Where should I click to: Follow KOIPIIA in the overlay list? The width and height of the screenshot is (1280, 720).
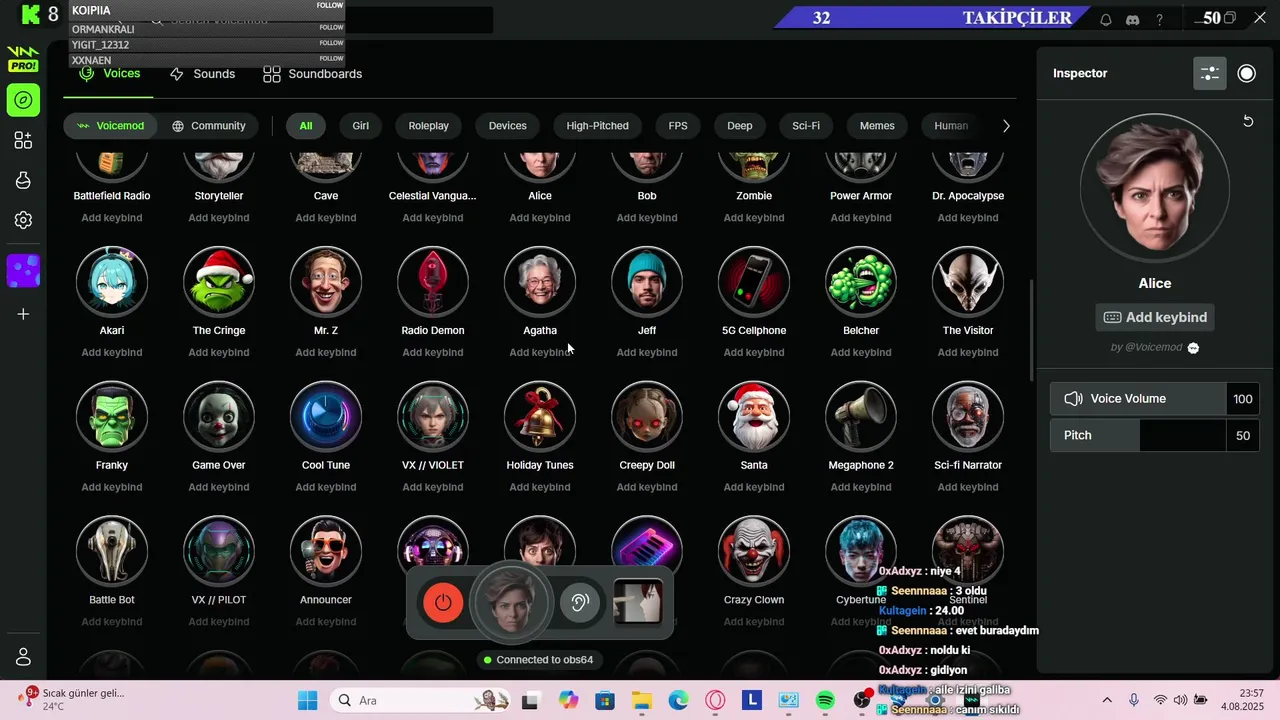[x=330, y=6]
